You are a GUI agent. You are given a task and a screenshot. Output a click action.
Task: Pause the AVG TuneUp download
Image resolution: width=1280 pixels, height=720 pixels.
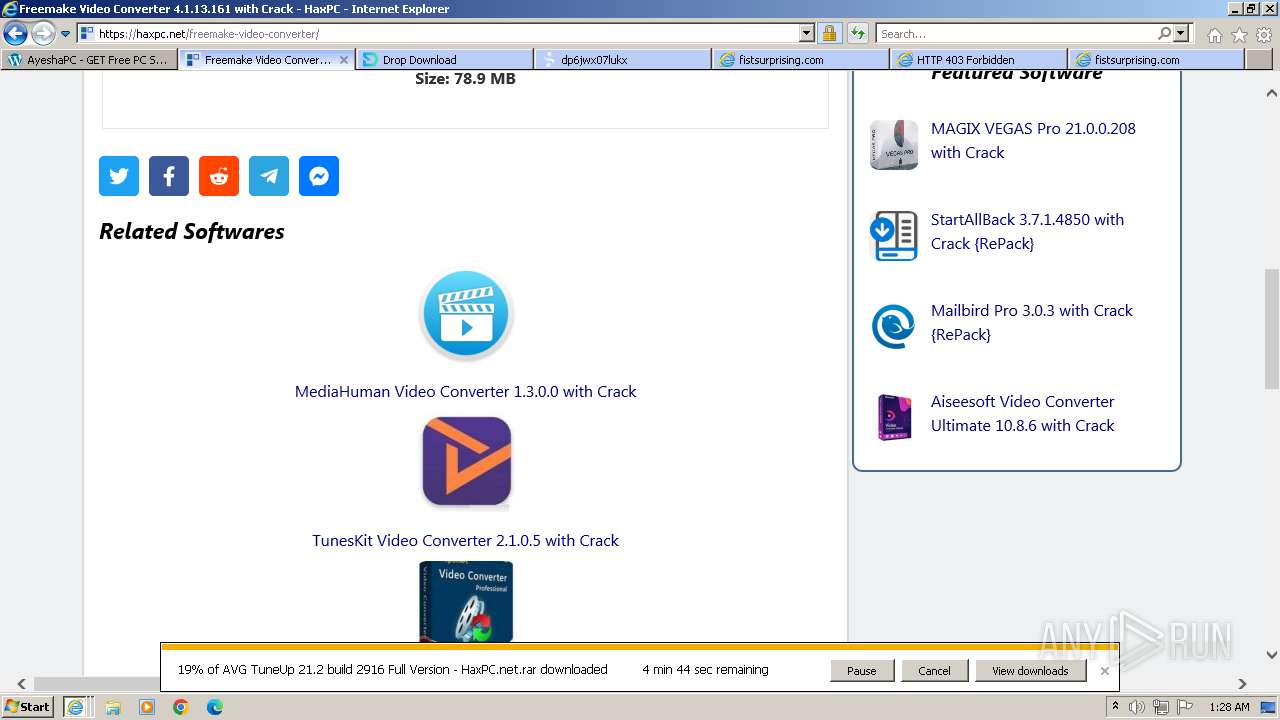(862, 671)
